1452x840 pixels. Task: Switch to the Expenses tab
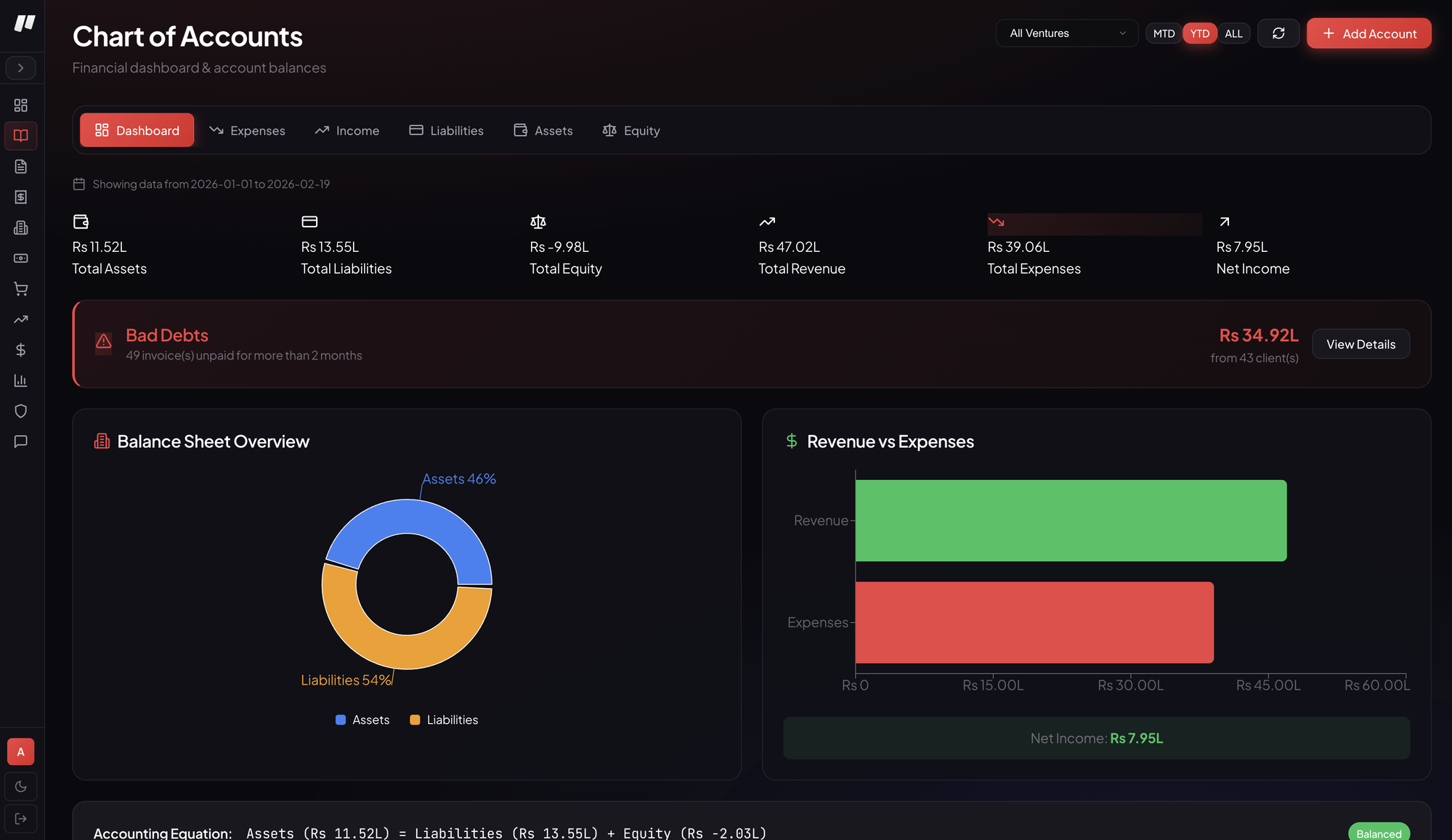248,131
